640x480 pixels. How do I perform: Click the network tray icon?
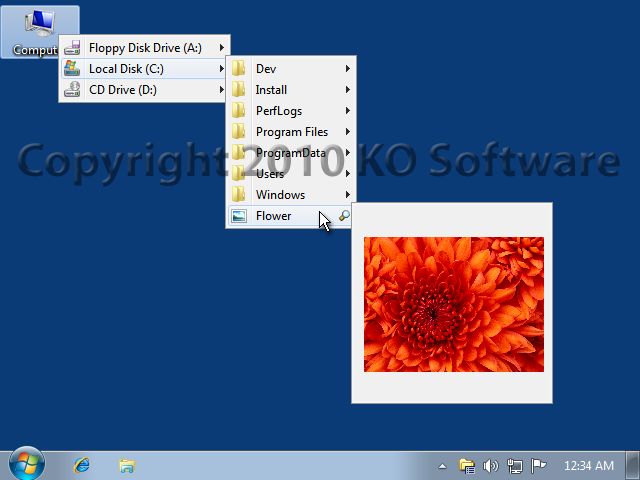pyautogui.click(x=514, y=465)
